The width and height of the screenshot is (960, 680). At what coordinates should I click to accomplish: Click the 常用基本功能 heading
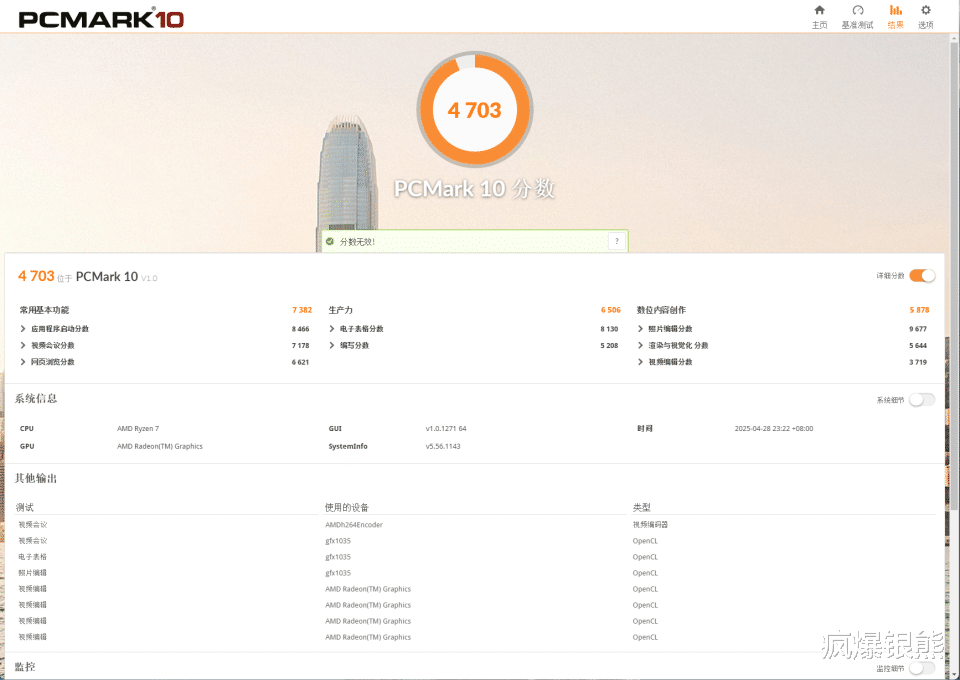[x=44, y=310]
